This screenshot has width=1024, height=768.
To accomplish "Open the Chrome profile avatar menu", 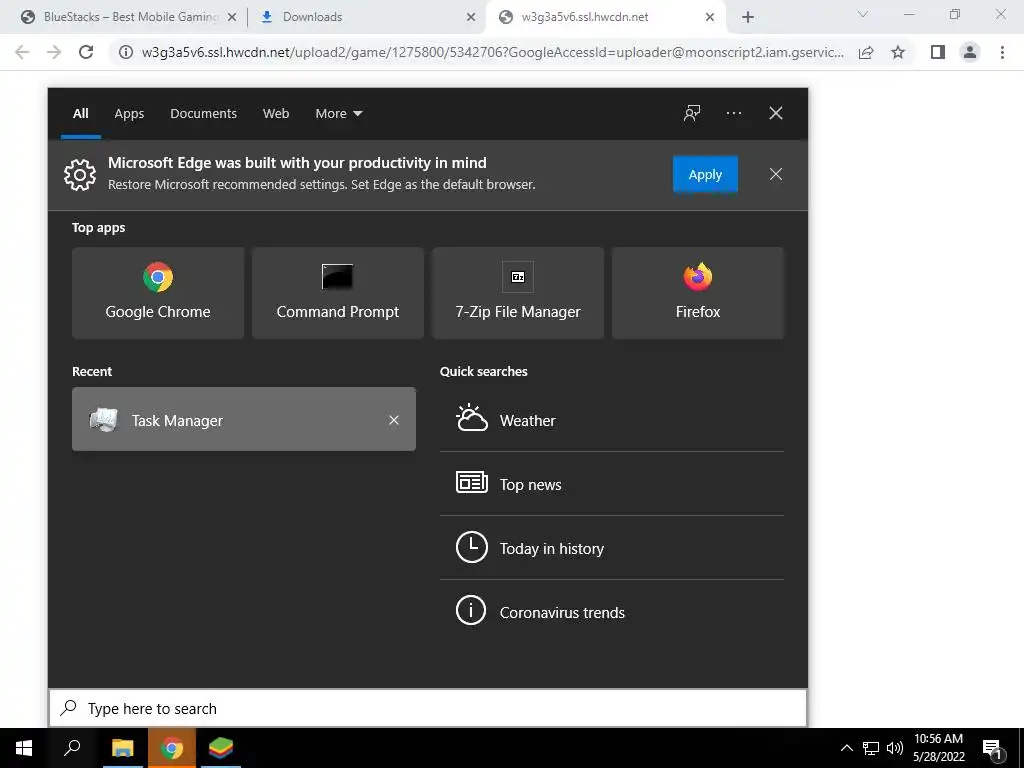I will point(970,52).
